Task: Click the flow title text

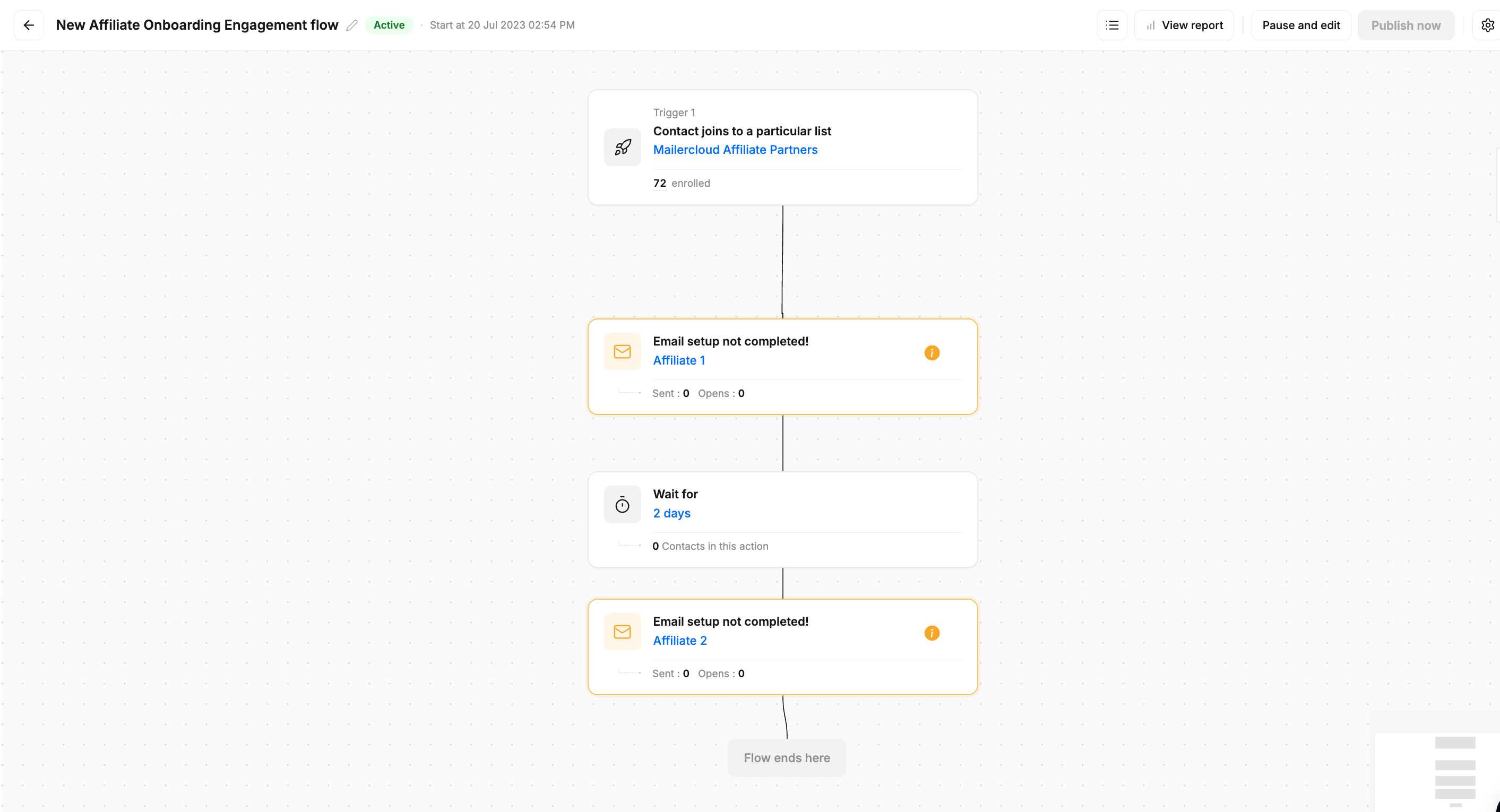Action: [x=197, y=25]
